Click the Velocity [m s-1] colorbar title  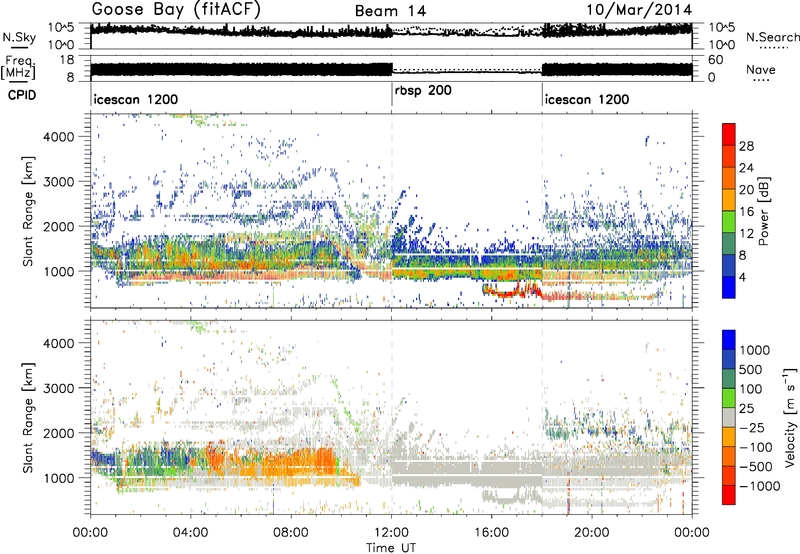tap(790, 417)
